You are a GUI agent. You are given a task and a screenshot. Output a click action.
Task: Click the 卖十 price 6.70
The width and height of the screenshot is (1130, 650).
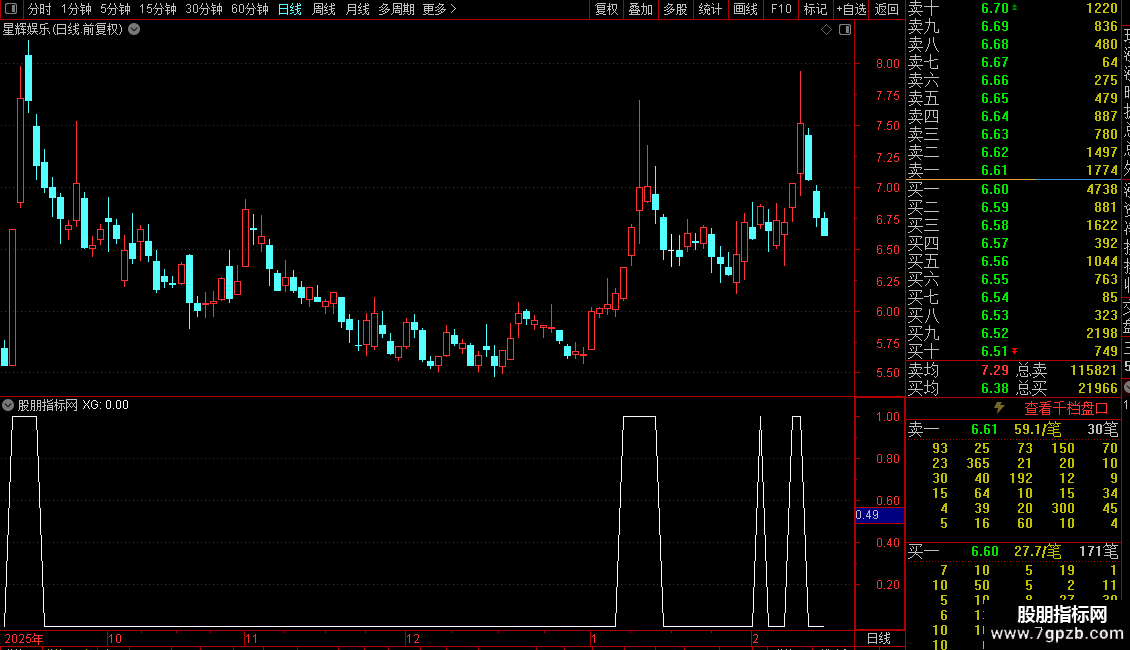tap(995, 9)
